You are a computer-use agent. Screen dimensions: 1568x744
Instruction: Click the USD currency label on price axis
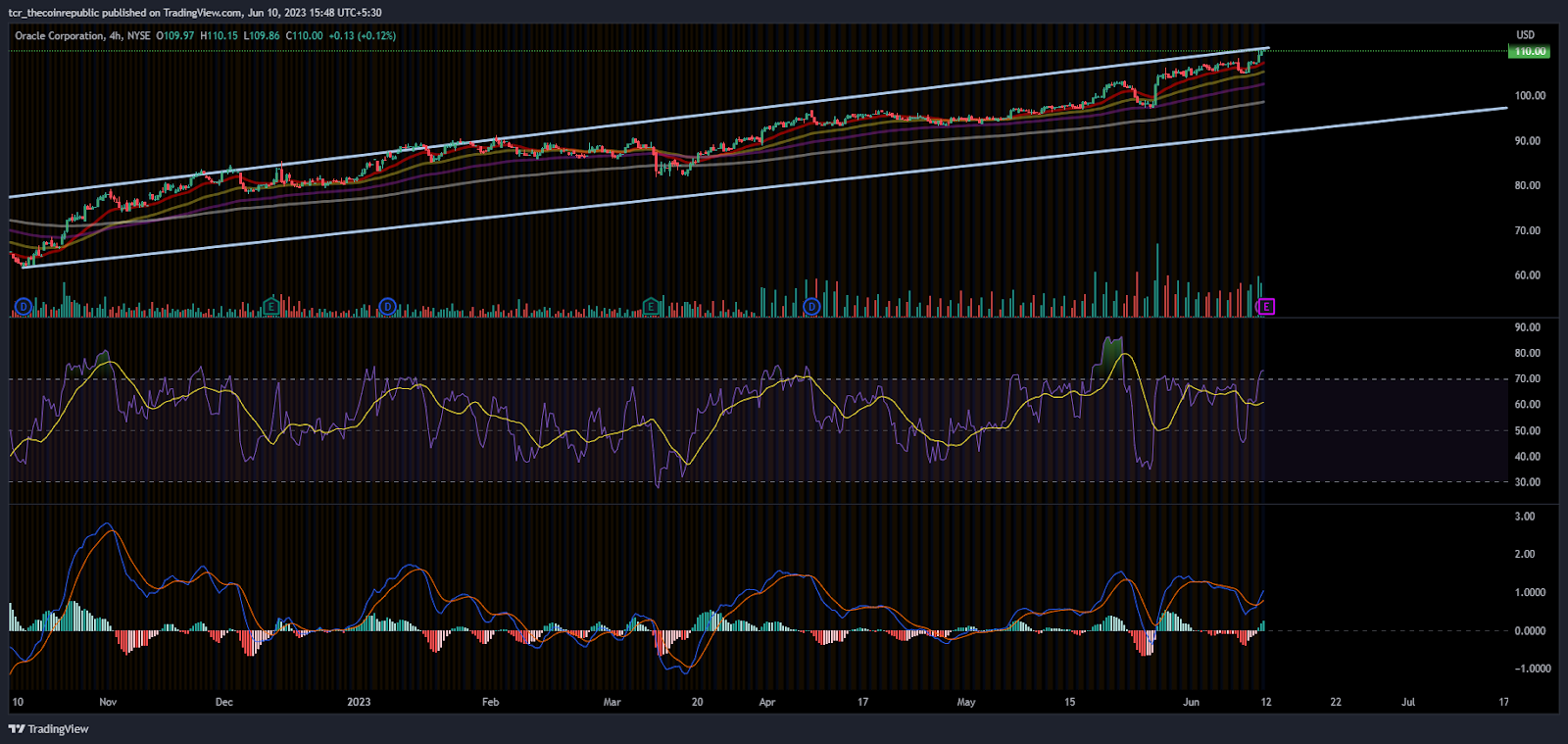(1526, 35)
